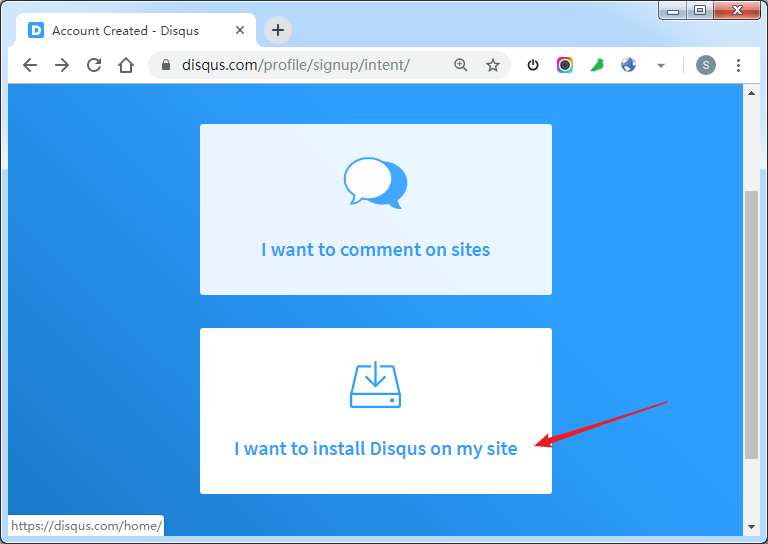Maximize the browser window

[x=700, y=11]
